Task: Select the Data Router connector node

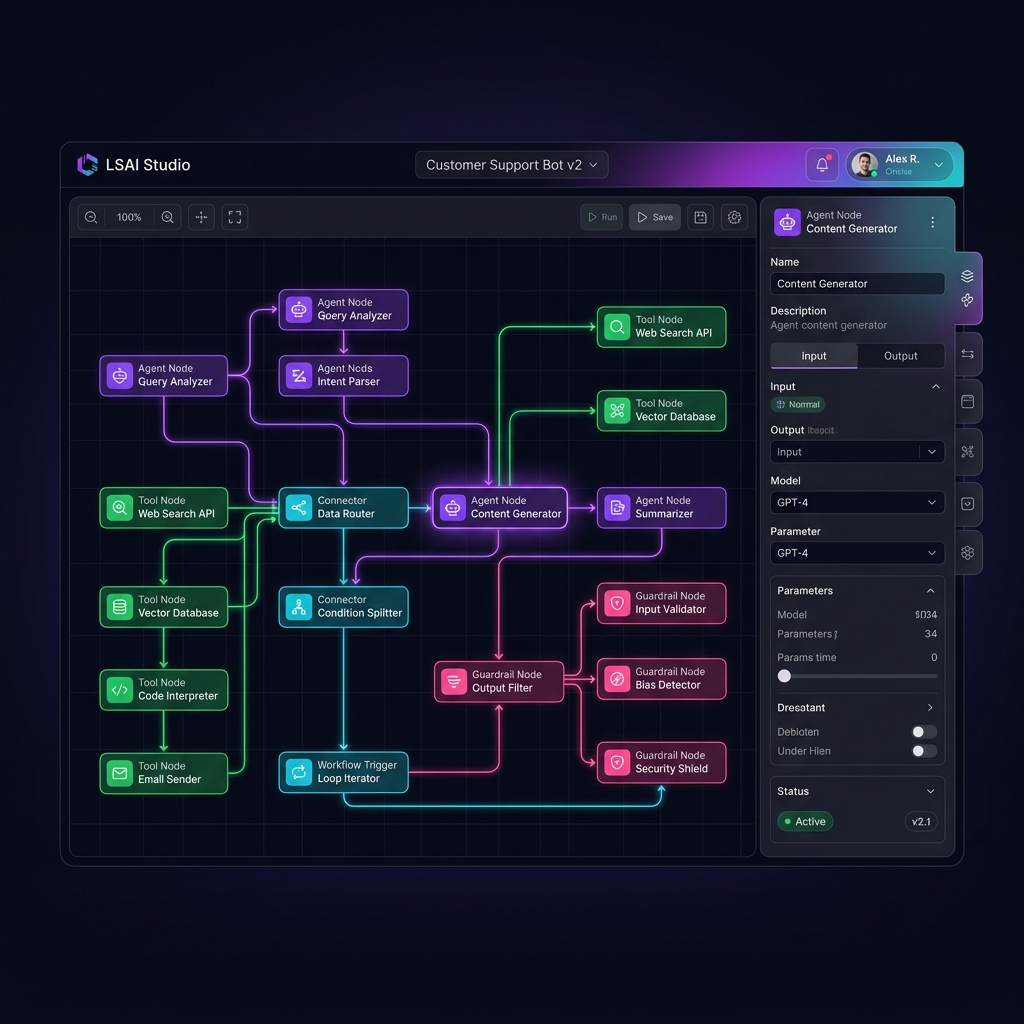Action: pos(344,507)
